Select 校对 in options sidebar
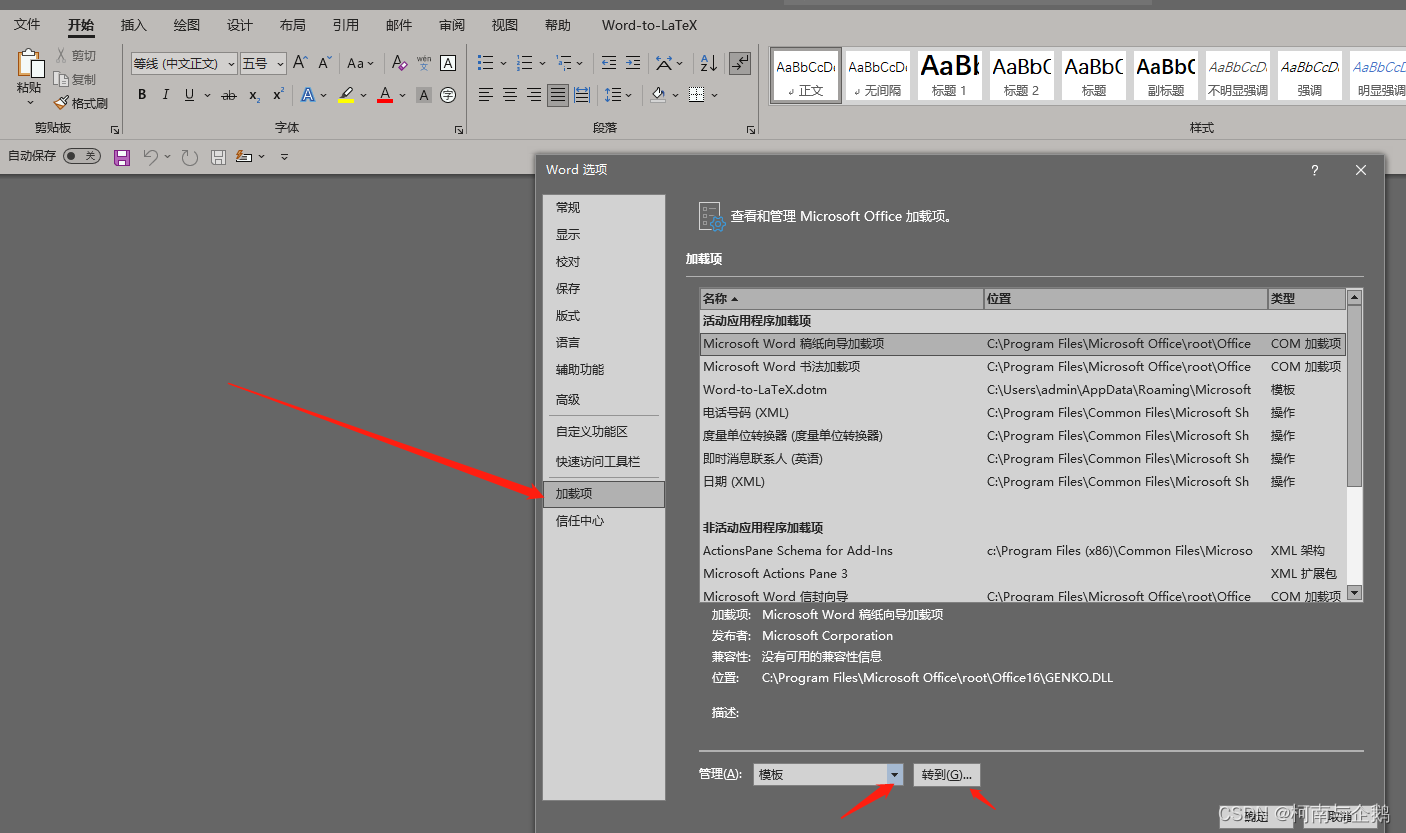The height and width of the screenshot is (833, 1406). [603, 261]
